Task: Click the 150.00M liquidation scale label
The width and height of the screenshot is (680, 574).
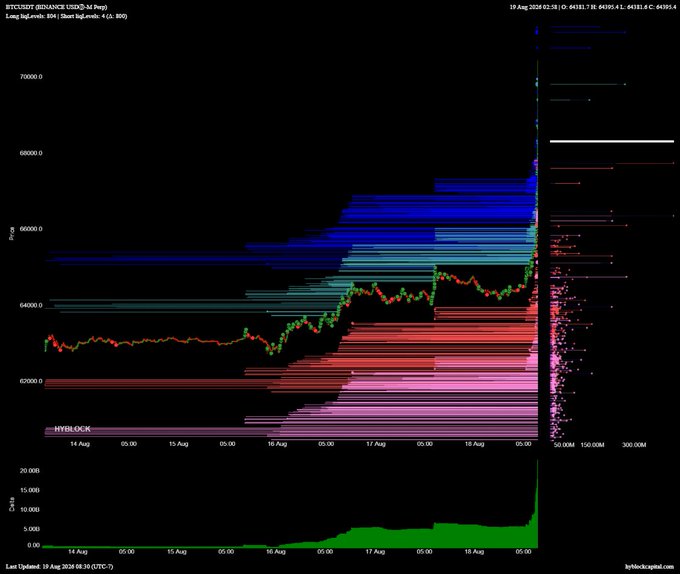Action: click(592, 445)
